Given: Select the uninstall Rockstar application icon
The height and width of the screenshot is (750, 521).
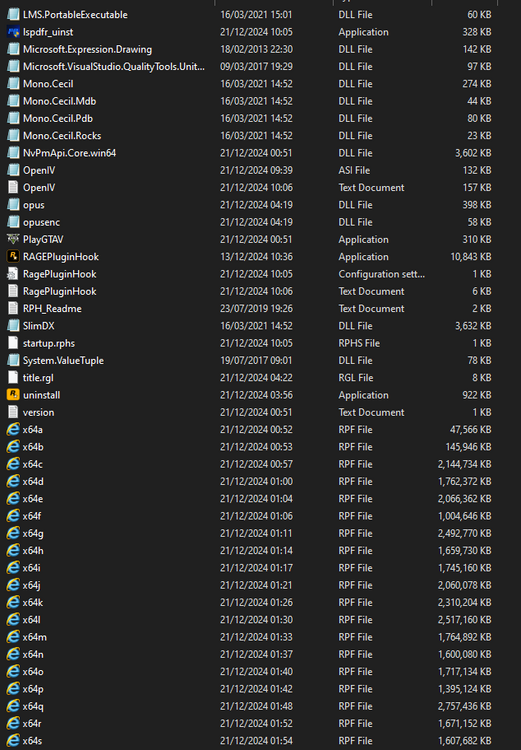Looking at the screenshot, I should (13, 395).
